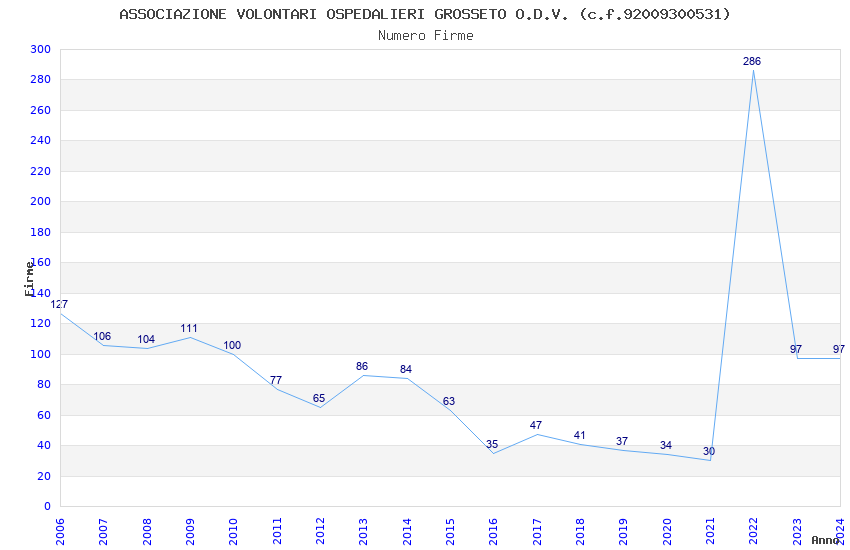The width and height of the screenshot is (850, 550).
Task: Click the 2012 year label on x-axis
Action: pos(320,531)
